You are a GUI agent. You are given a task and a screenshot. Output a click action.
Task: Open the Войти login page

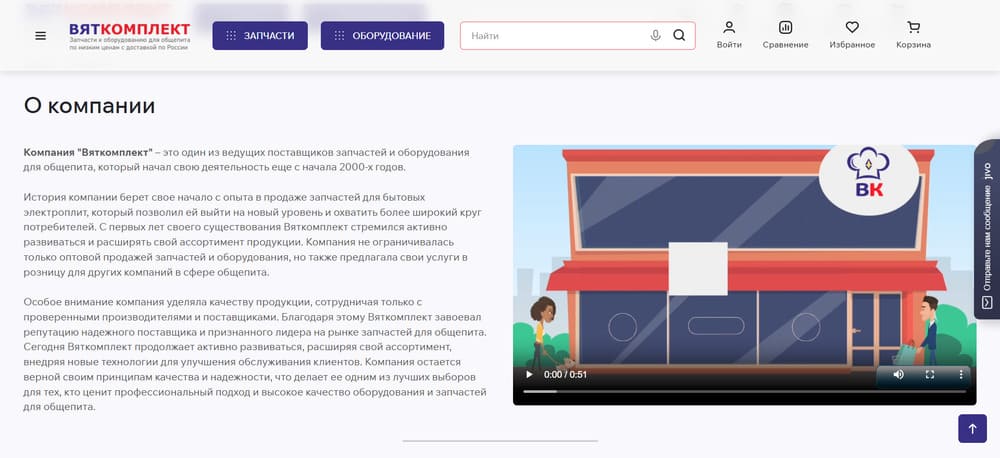(x=729, y=35)
